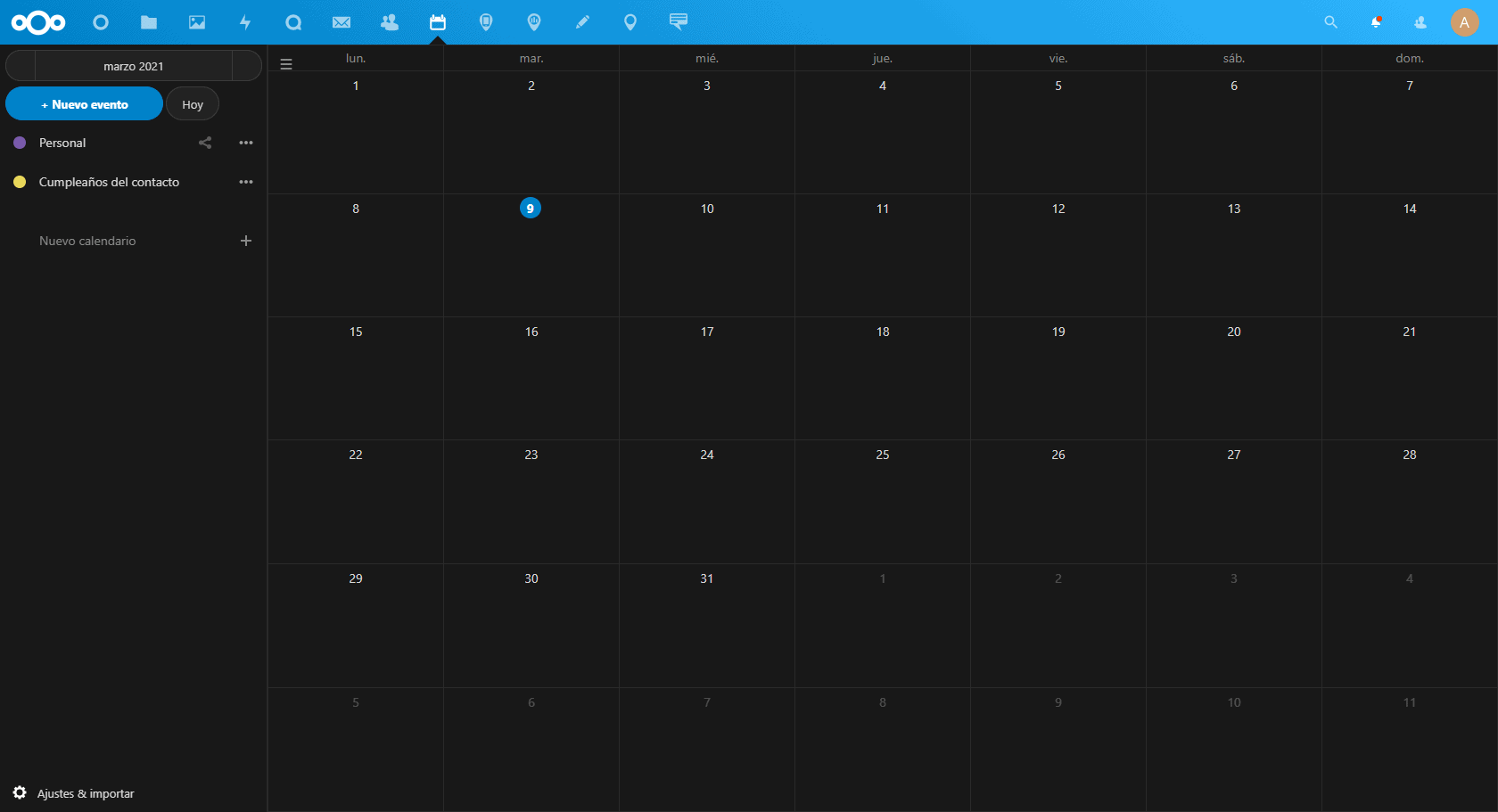This screenshot has width=1498, height=812.
Task: Go to previous month, left of marzo 2021
Action: [x=21, y=66]
